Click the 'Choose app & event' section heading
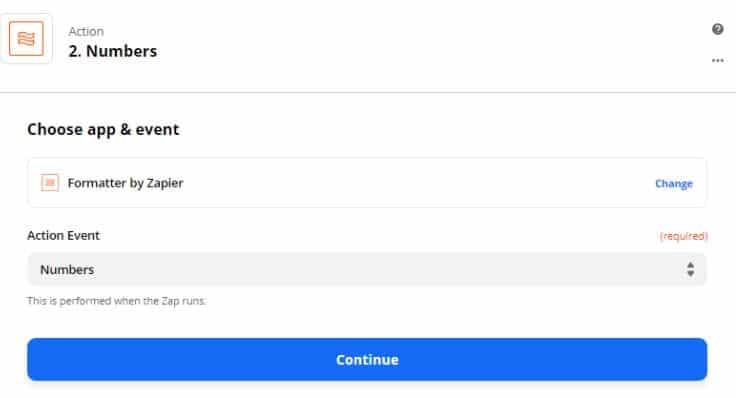This screenshot has height=398, width=736. click(103, 130)
